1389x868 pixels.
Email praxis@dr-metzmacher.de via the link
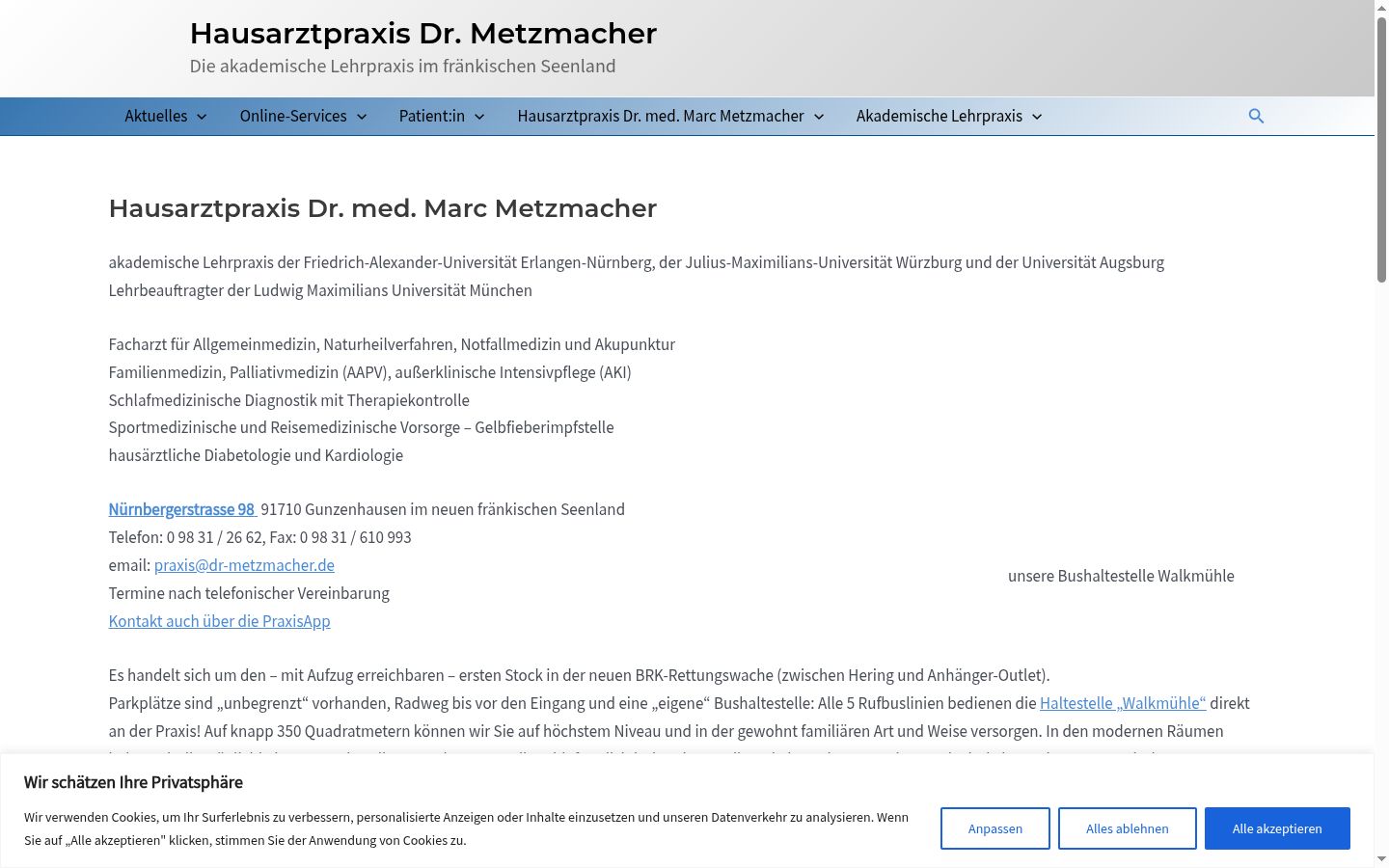(x=244, y=565)
